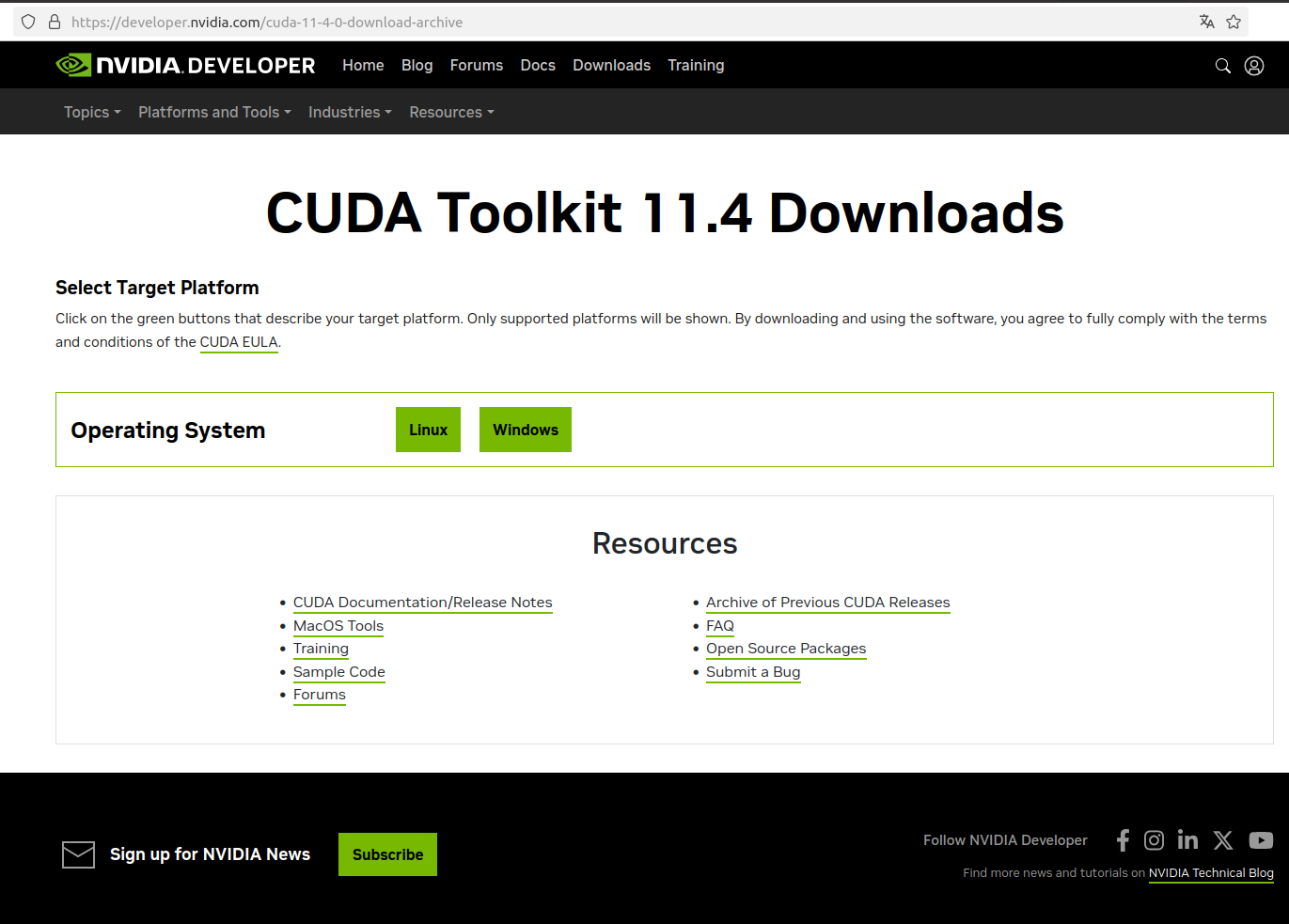The height and width of the screenshot is (924, 1289).
Task: Click the Resources section heading
Action: (x=665, y=543)
